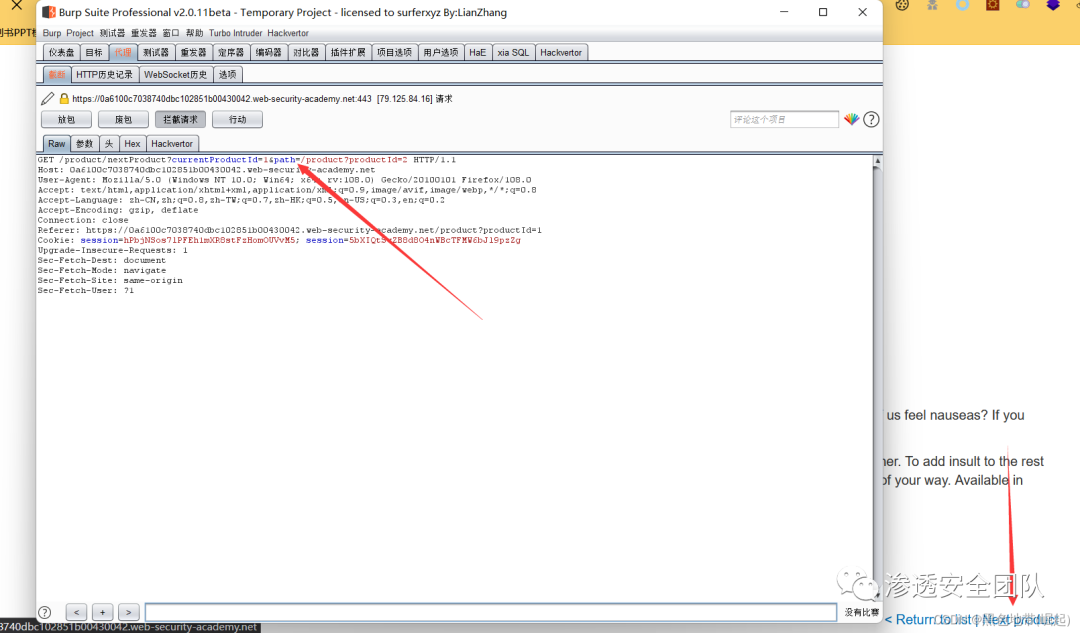Click the Accept-Language header line
This screenshot has height=633, width=1080.
tap(241, 200)
